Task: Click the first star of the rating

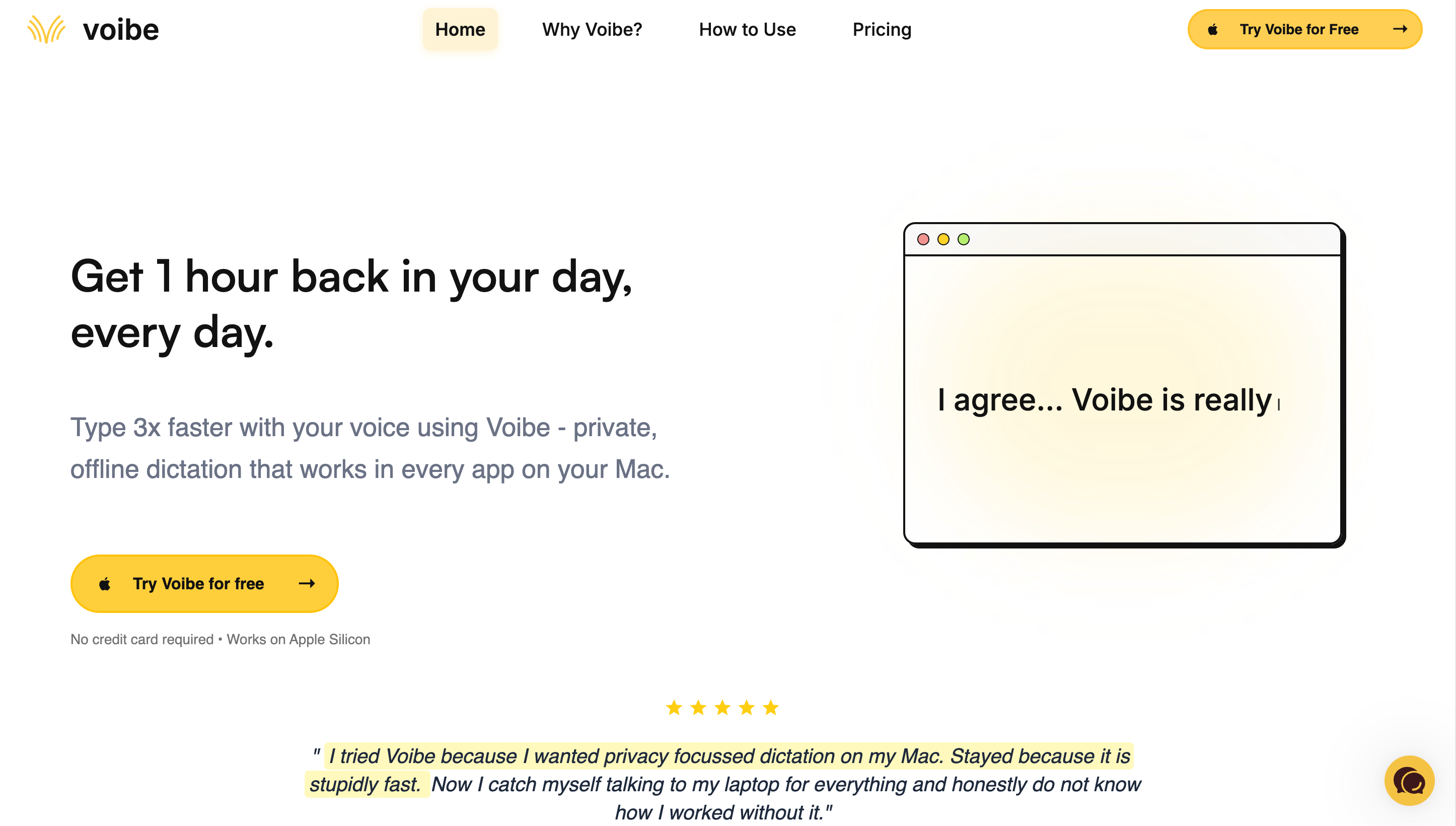Action: point(674,708)
